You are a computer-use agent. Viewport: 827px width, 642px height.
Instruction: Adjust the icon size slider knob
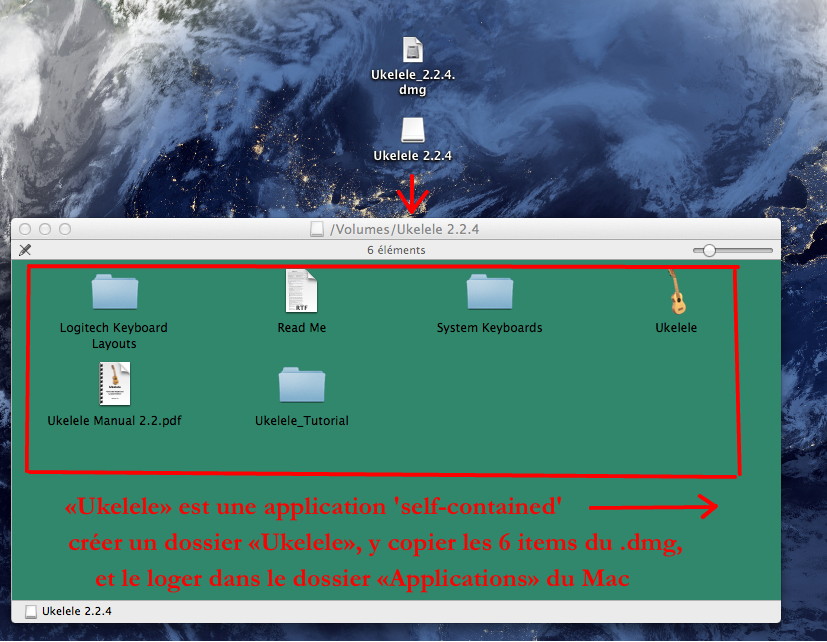point(709,251)
